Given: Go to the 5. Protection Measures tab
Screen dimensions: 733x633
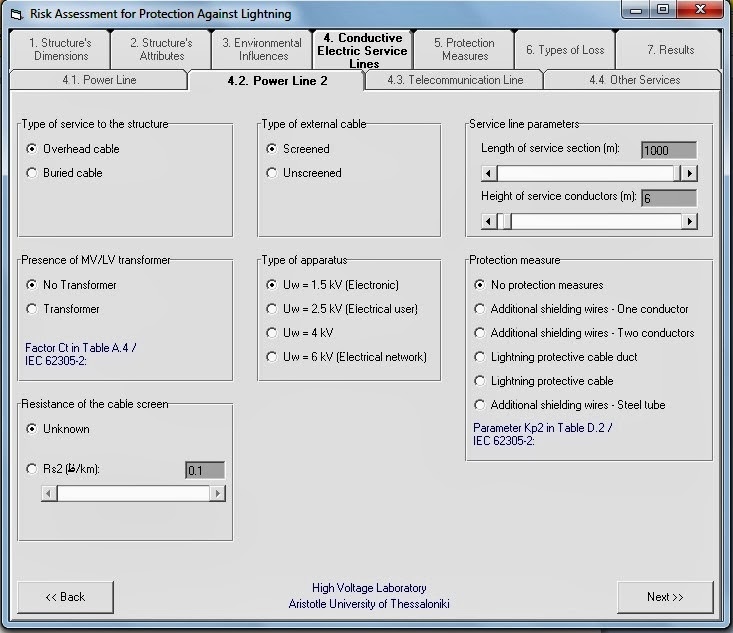Looking at the screenshot, I should [464, 50].
